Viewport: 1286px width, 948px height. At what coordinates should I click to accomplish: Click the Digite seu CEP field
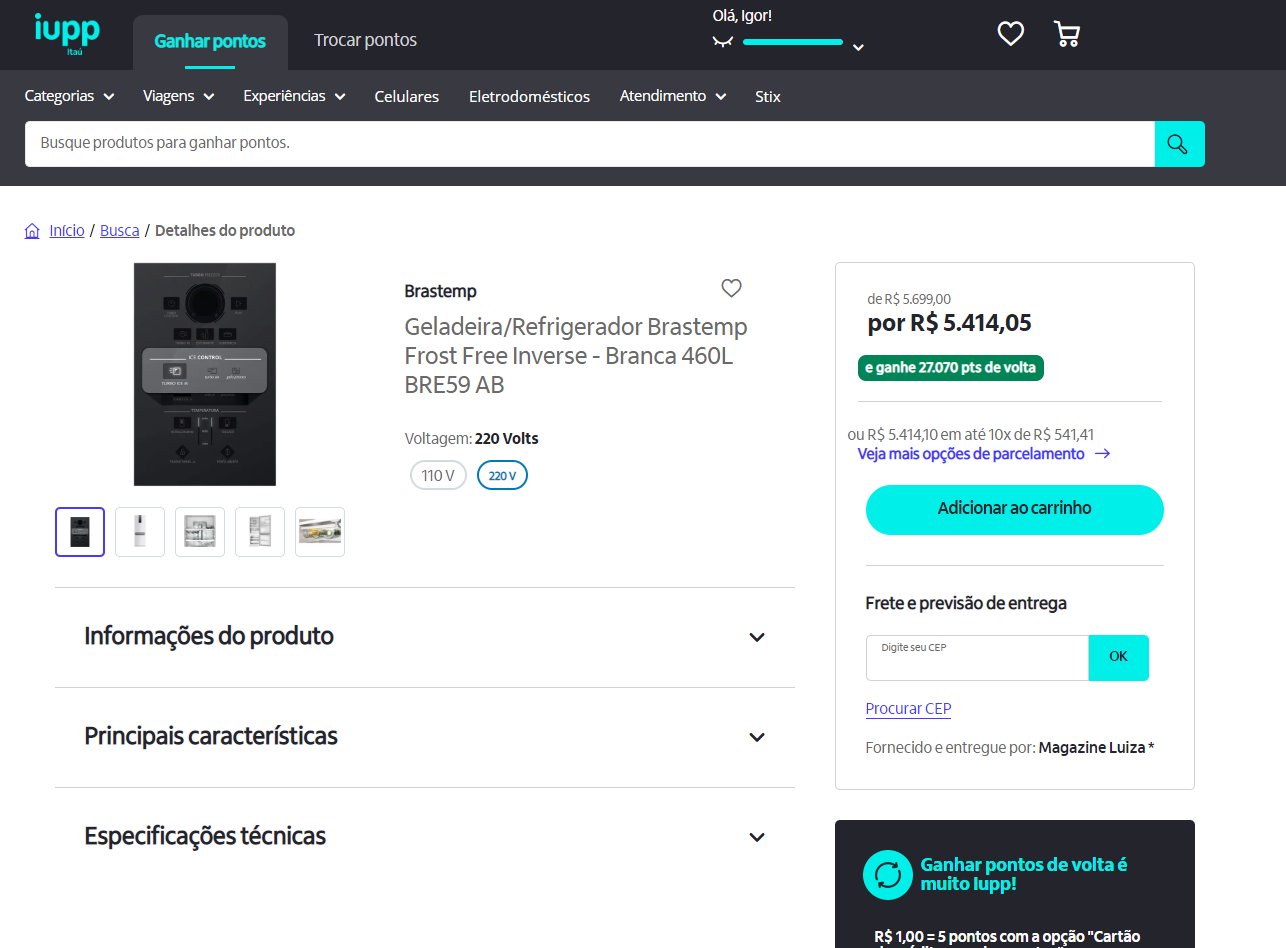[977, 658]
